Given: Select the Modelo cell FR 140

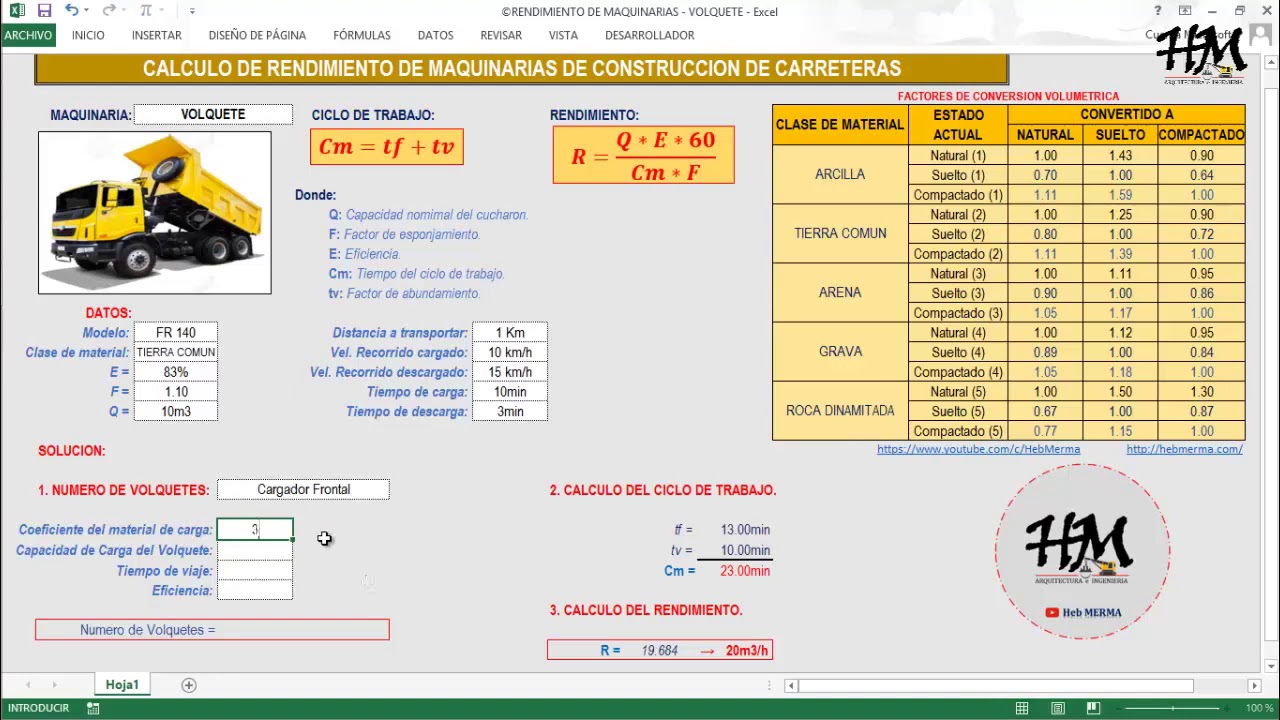Looking at the screenshot, I should click(x=175, y=333).
